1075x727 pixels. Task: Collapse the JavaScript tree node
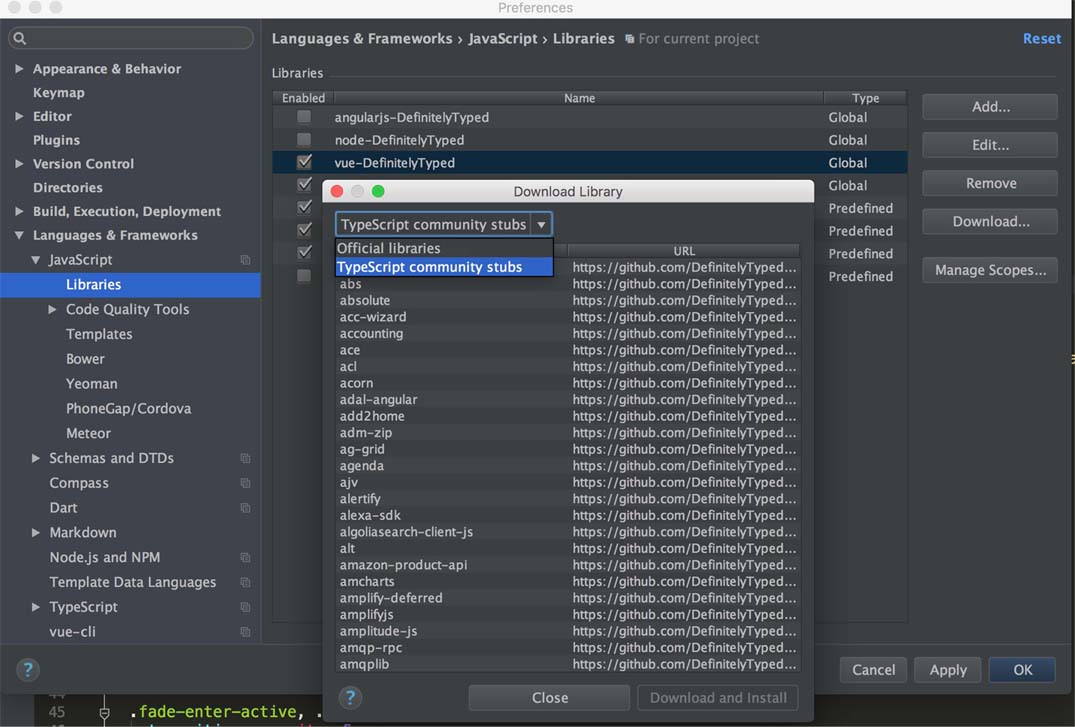[36, 260]
